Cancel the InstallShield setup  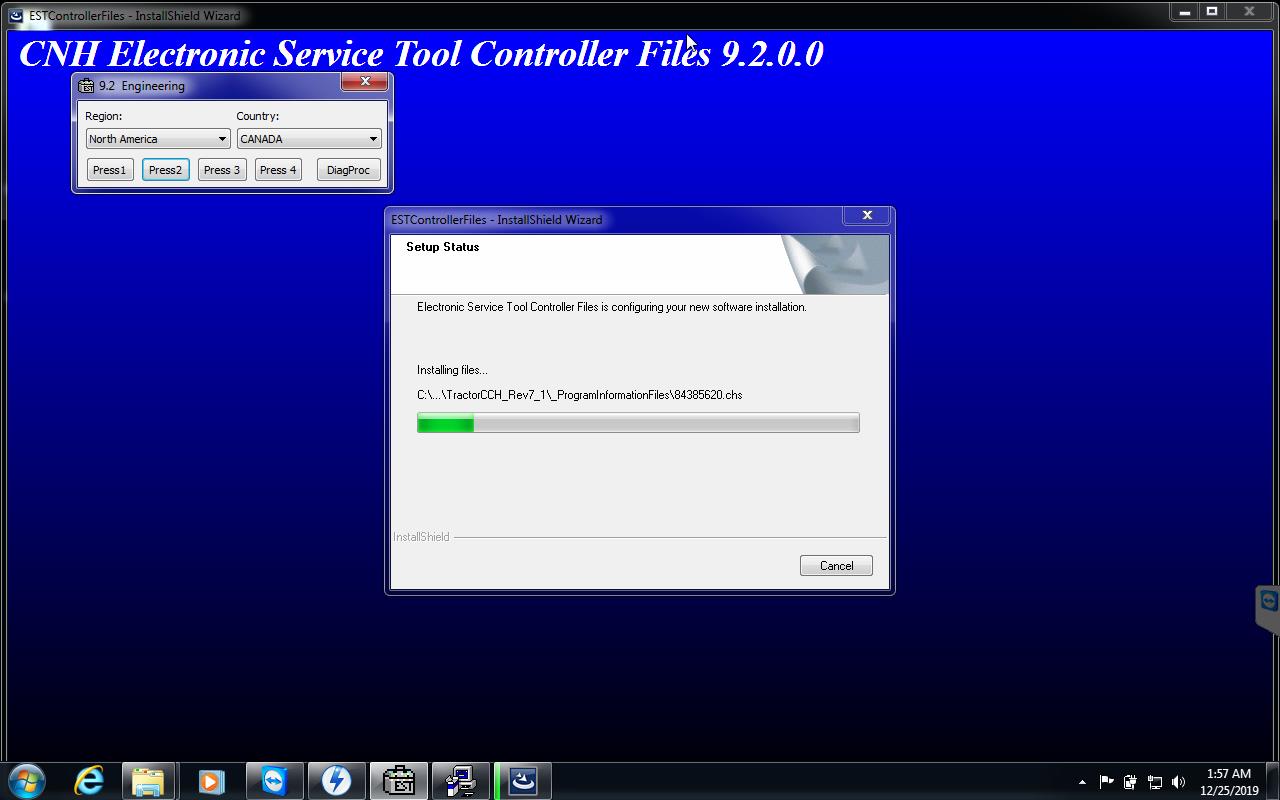coord(836,566)
